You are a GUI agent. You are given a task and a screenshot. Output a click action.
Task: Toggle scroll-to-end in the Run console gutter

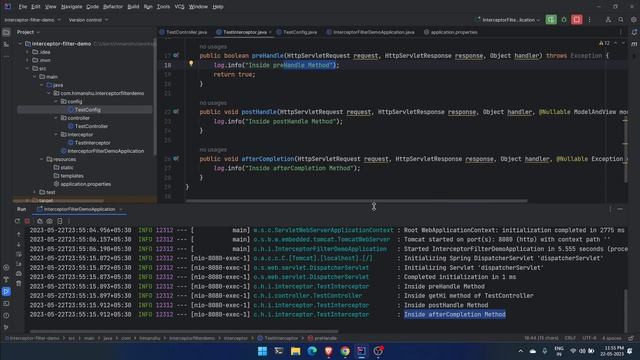coord(19,264)
